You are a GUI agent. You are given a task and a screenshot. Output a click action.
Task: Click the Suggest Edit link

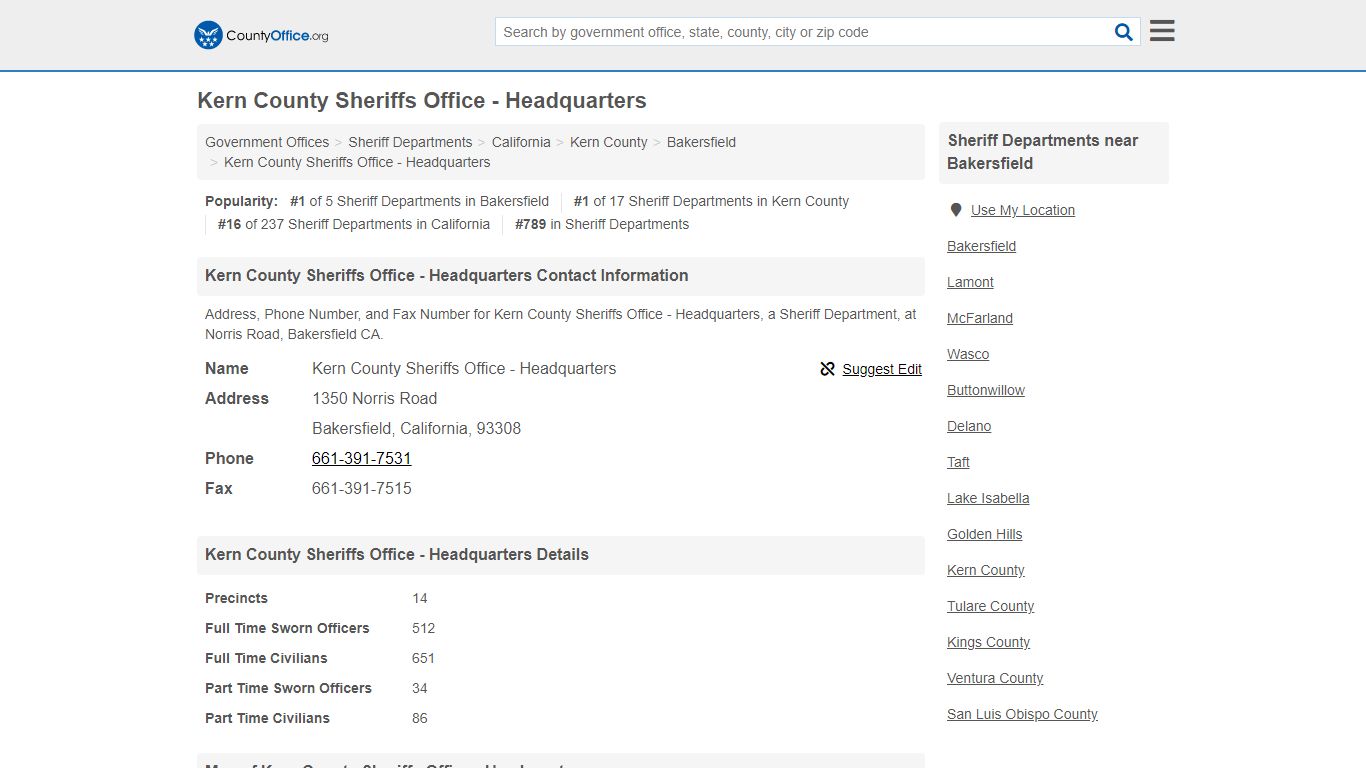pos(882,369)
